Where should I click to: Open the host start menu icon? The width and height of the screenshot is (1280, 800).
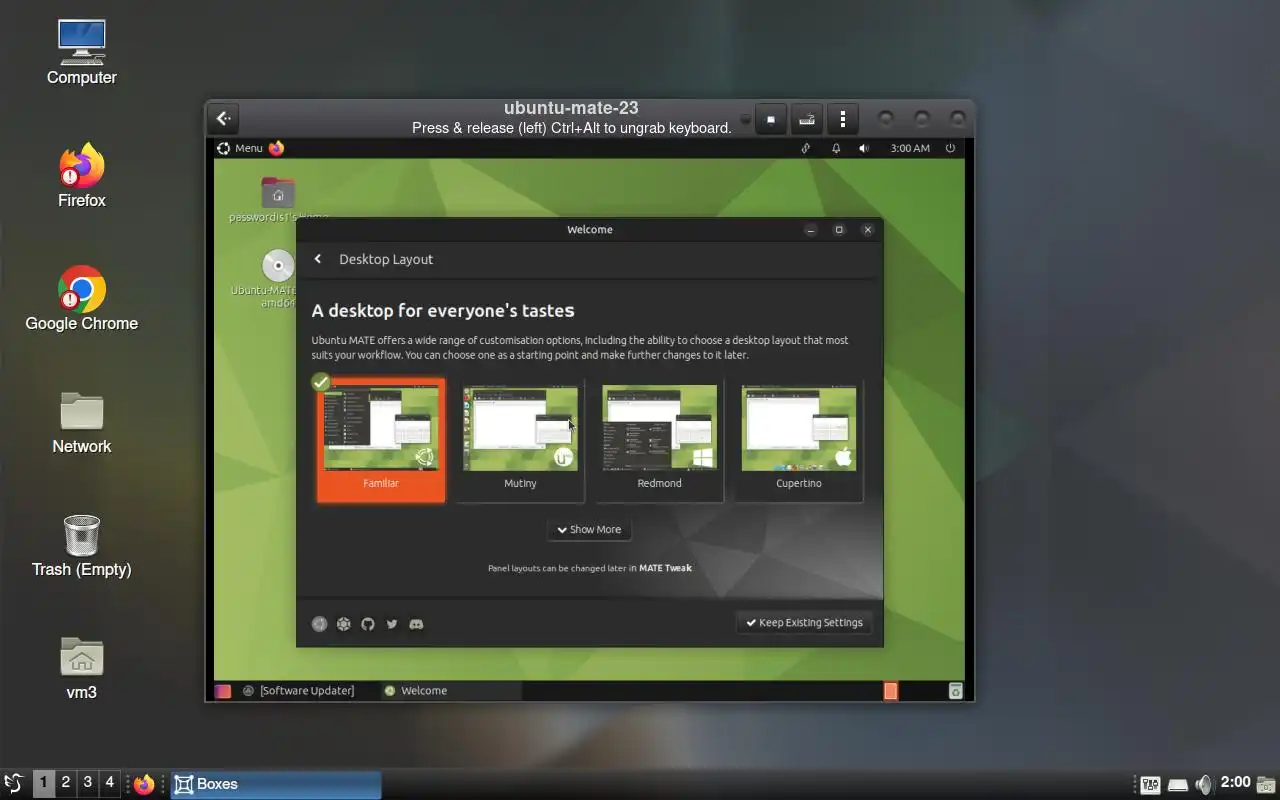(14, 783)
